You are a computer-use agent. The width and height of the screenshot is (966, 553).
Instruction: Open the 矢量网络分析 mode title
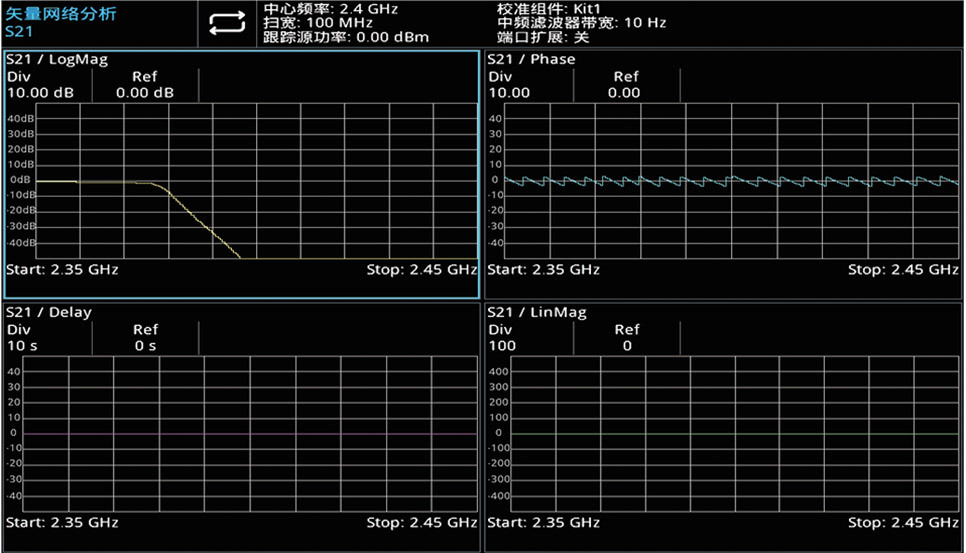tap(60, 14)
